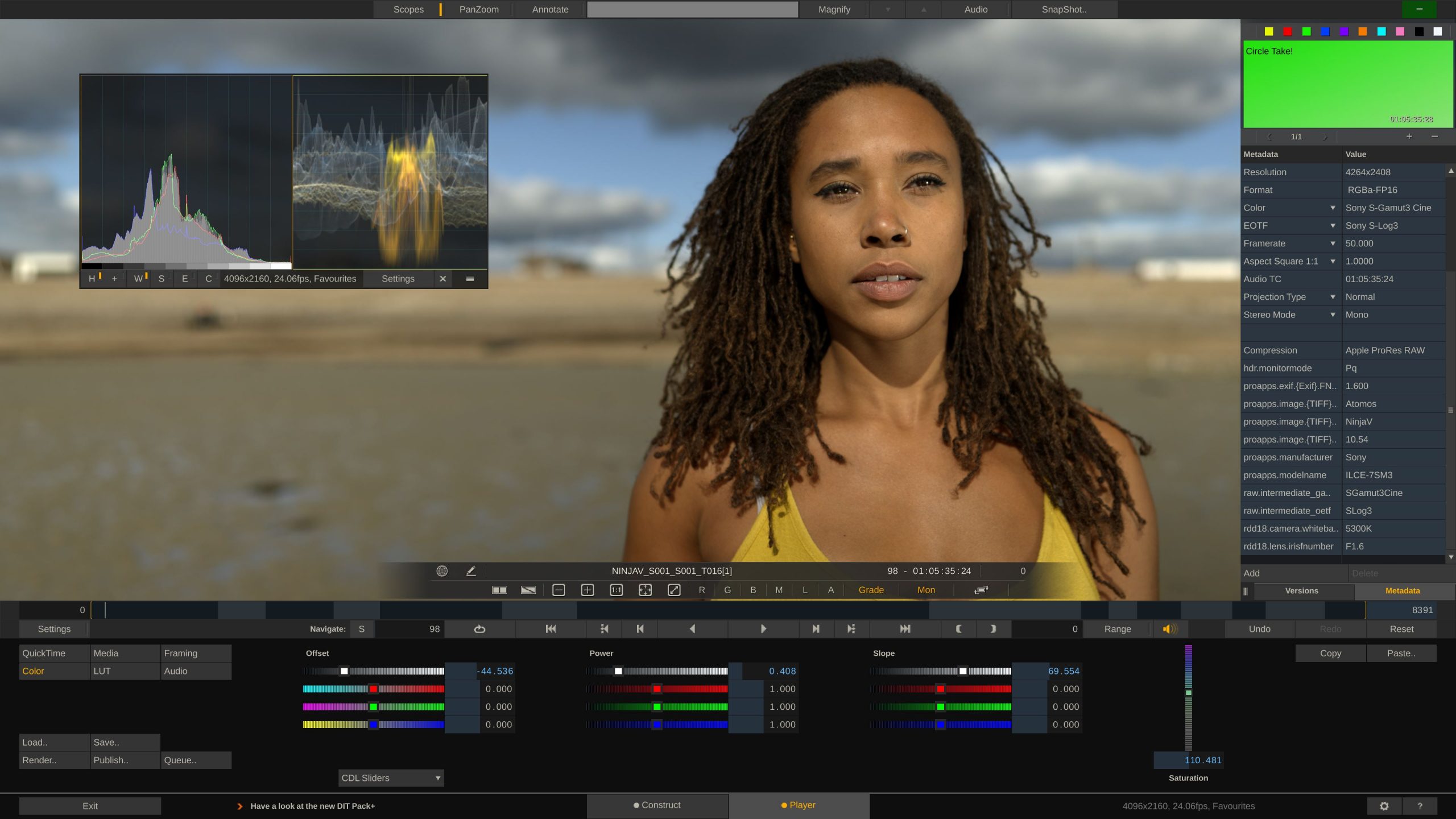The image size is (1456, 819).
Task: Select the side-by-side compare layout icon
Action: tap(499, 590)
